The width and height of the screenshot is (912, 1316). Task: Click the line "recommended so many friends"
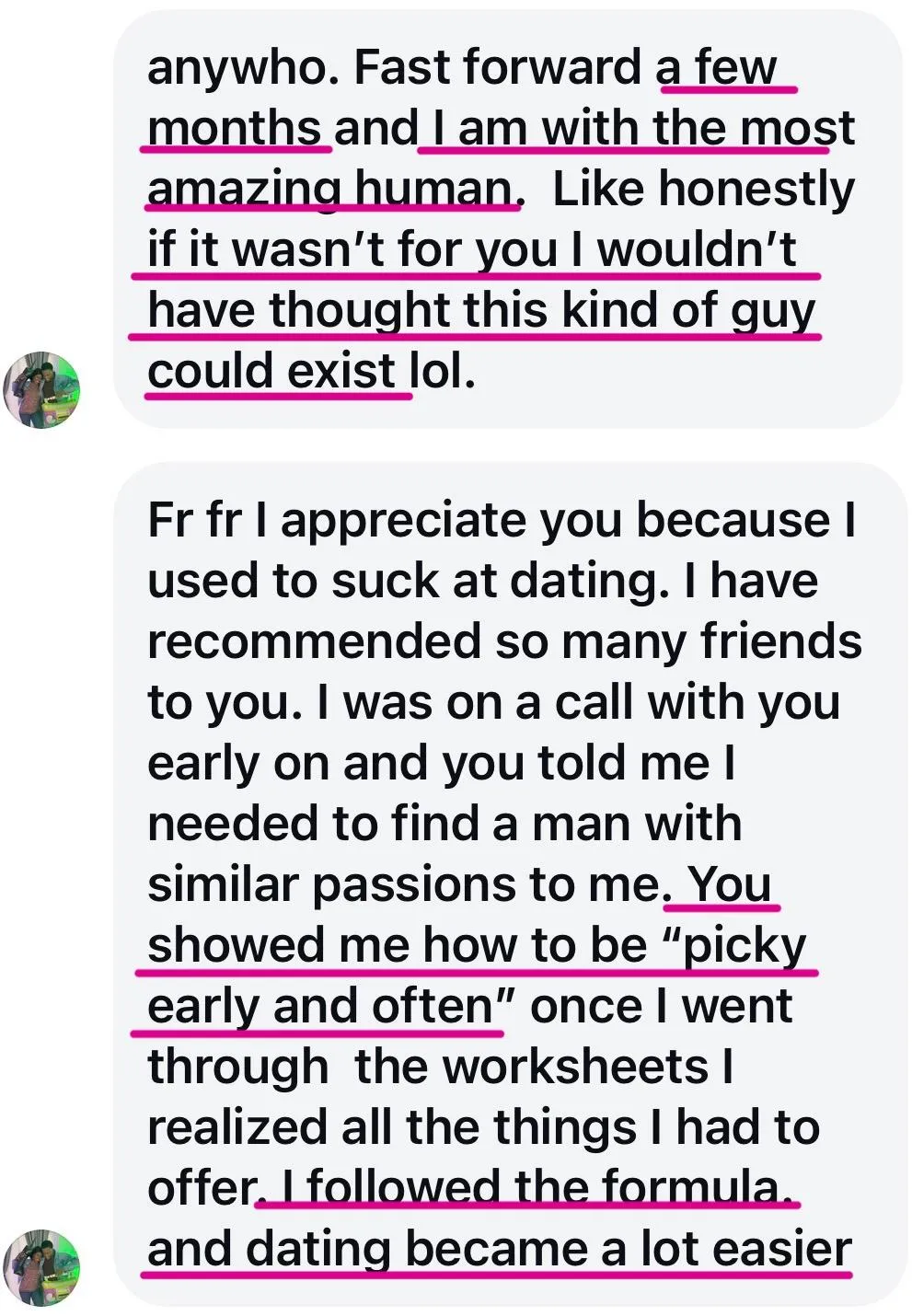click(x=504, y=641)
